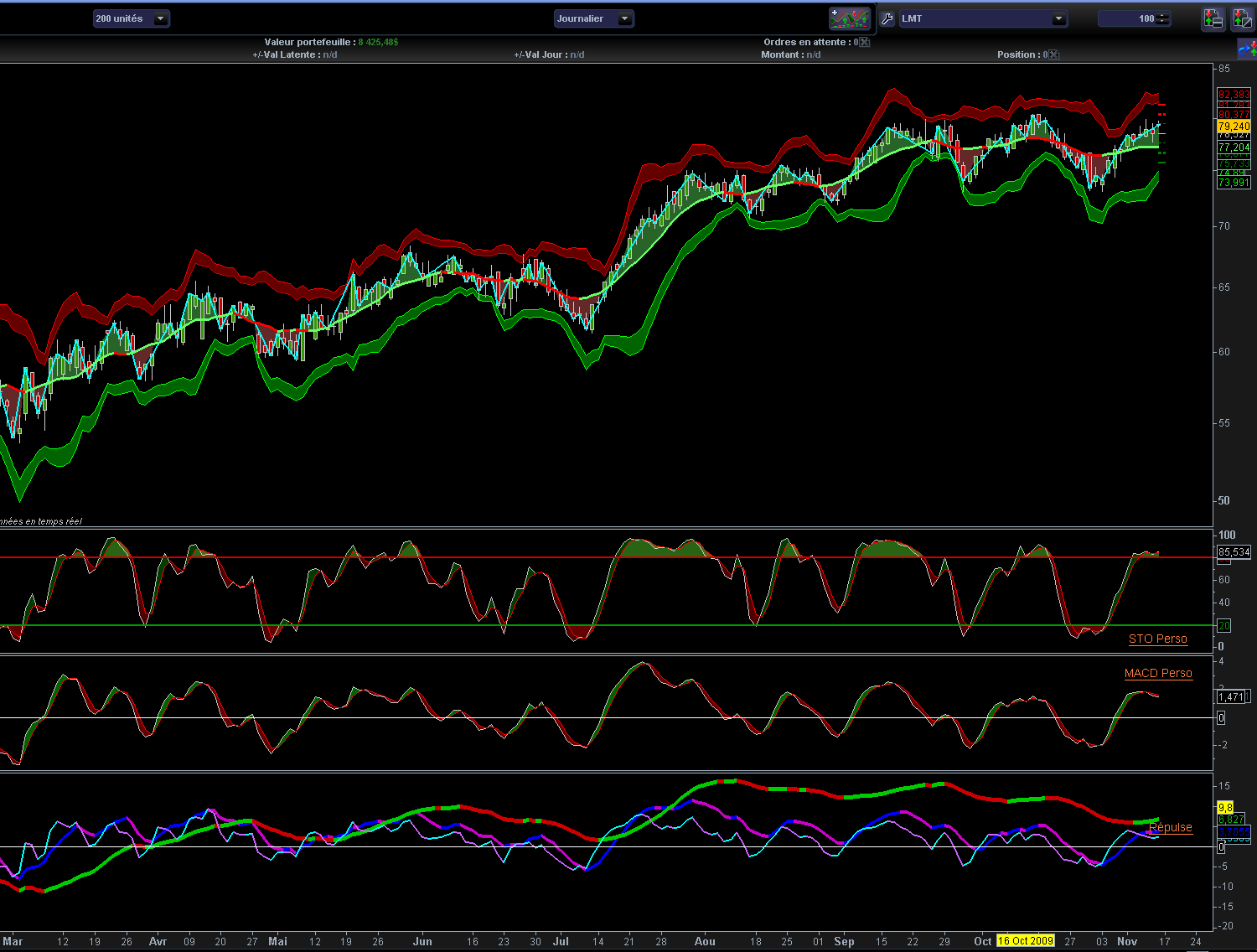Open order settings wrench icon
This screenshot has width=1257, height=952.
pyautogui.click(x=887, y=18)
